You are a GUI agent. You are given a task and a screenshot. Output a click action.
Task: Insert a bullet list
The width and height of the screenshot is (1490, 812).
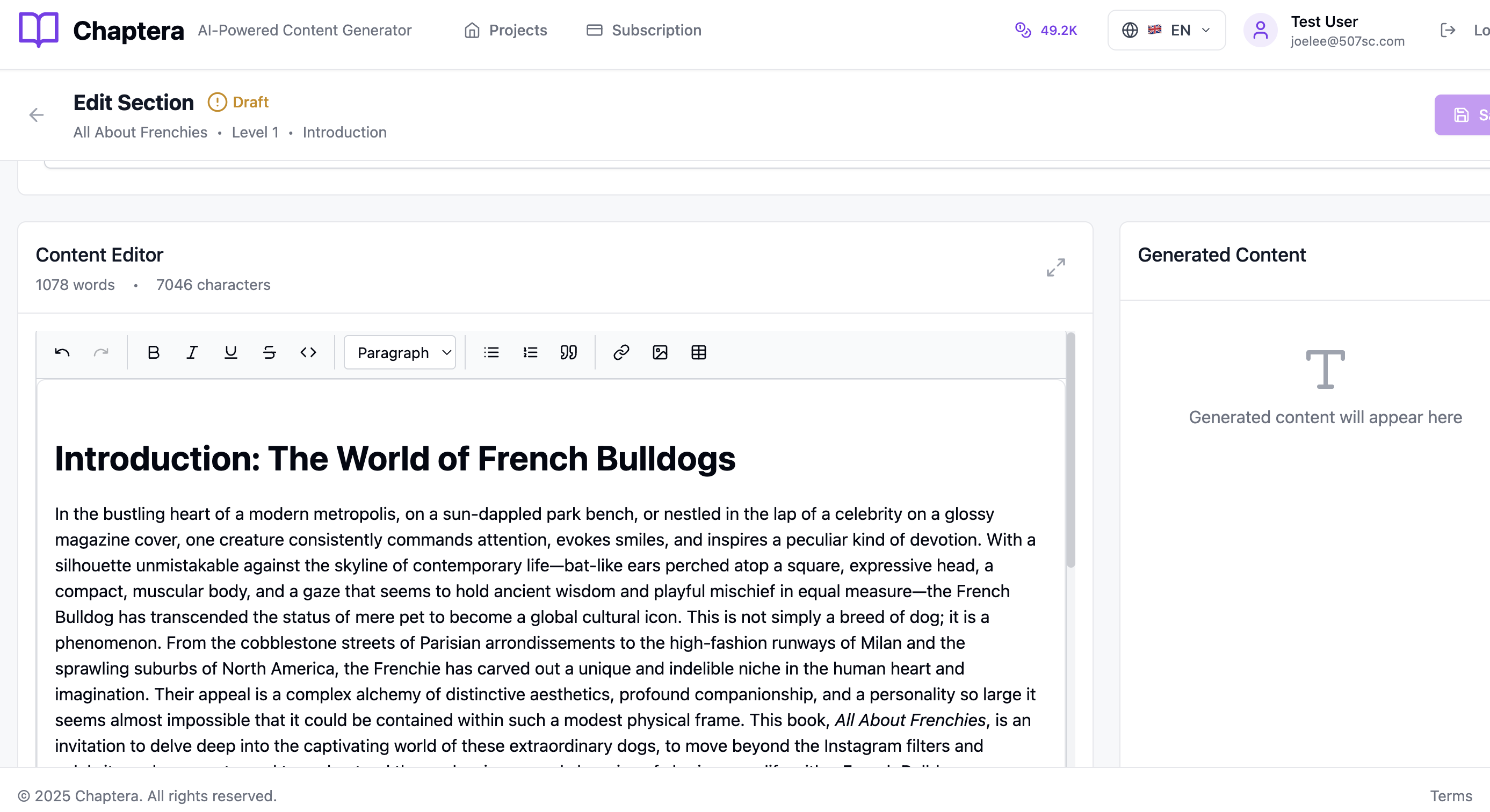(x=491, y=352)
